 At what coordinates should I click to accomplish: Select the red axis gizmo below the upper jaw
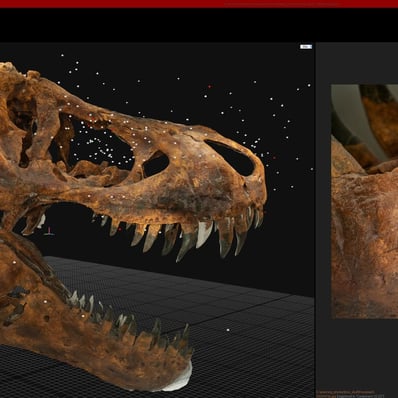point(49,231)
